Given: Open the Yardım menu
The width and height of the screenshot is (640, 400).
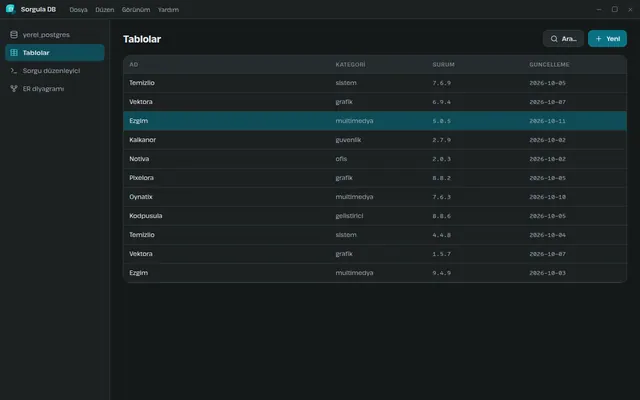Looking at the screenshot, I should click(x=168, y=9).
